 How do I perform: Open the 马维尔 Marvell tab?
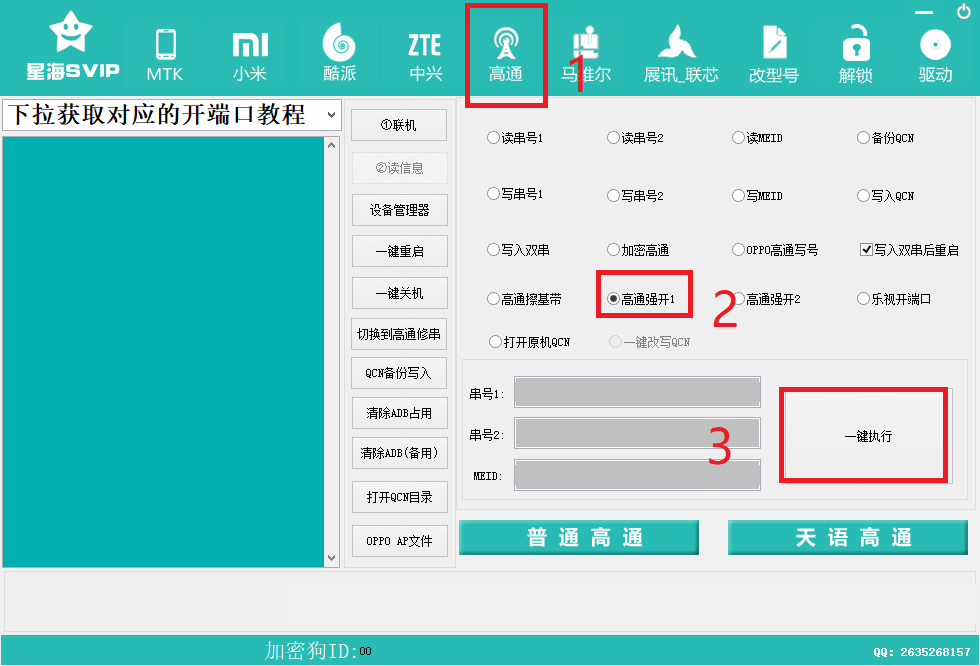coord(586,55)
